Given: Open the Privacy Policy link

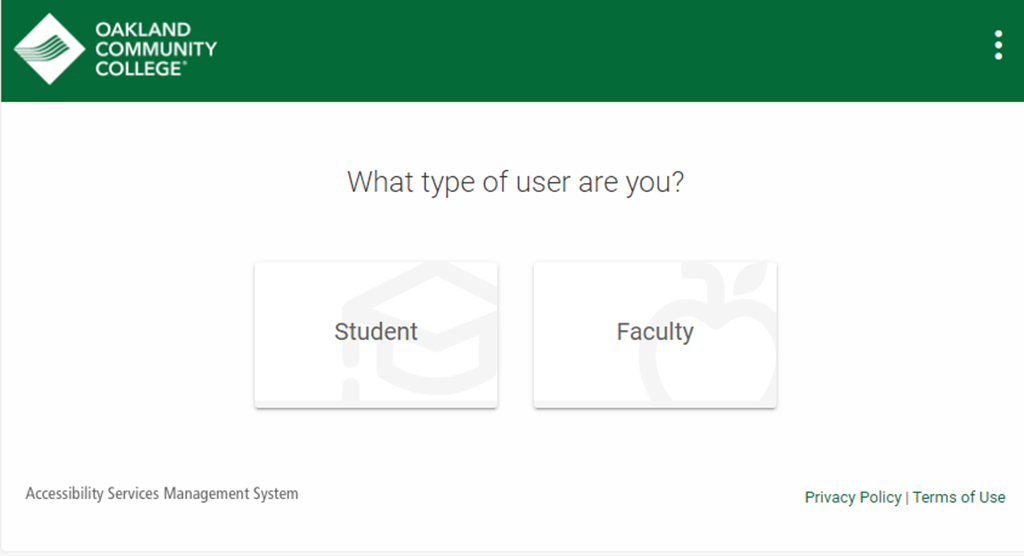Looking at the screenshot, I should (852, 497).
